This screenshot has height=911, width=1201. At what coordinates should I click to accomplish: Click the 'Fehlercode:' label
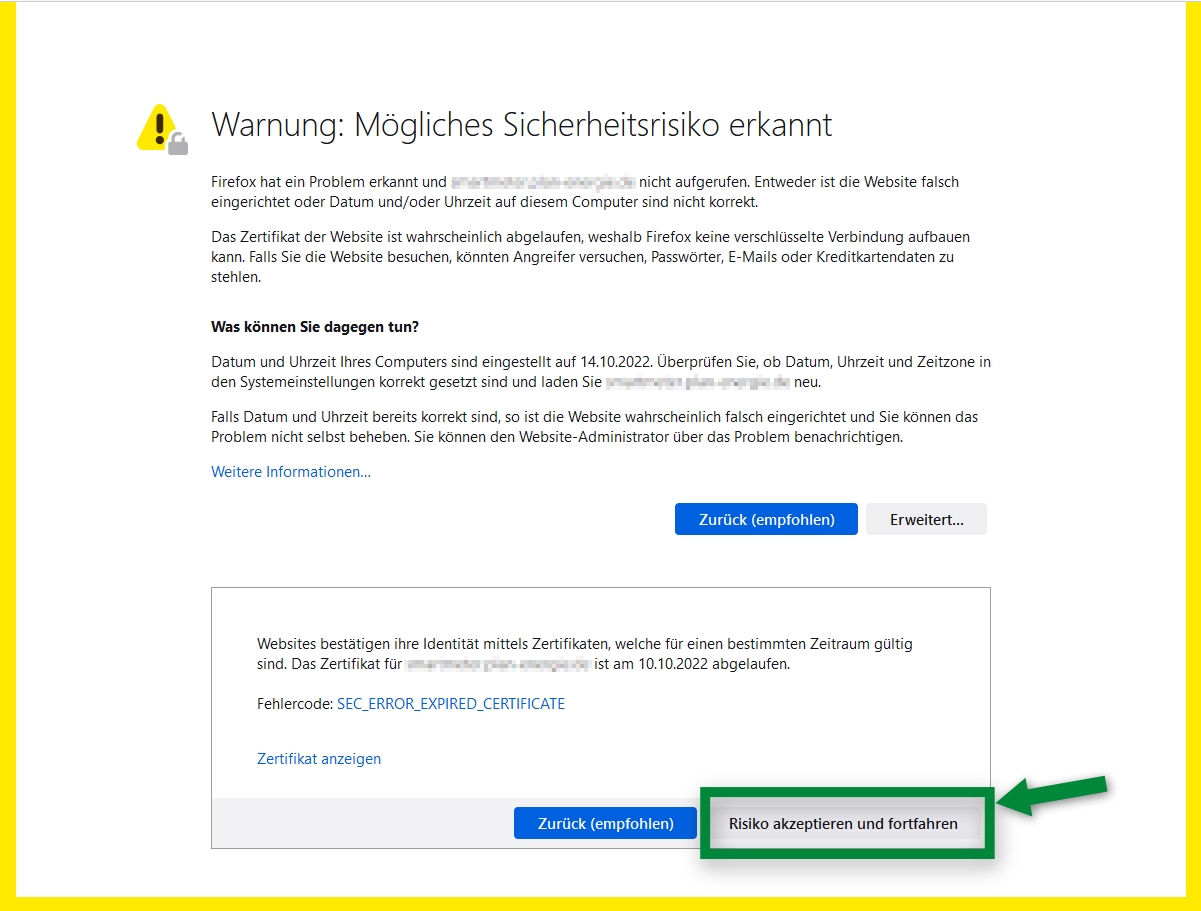tap(294, 704)
